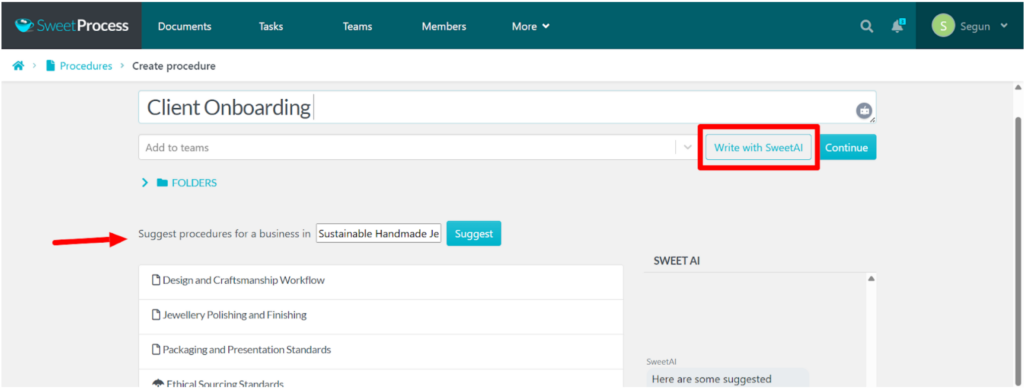Open the Add to teams dropdown arrow
This screenshot has height=390, width=1024.
coord(687,148)
